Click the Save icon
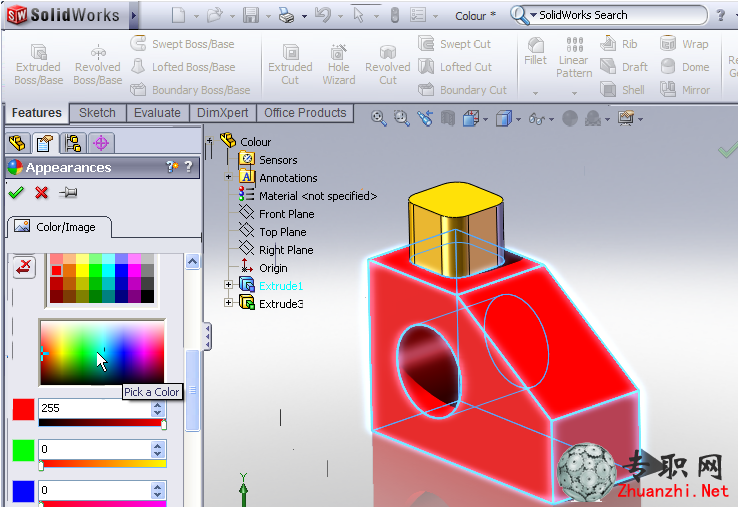Screen dimensions: 738x507 tap(250, 16)
